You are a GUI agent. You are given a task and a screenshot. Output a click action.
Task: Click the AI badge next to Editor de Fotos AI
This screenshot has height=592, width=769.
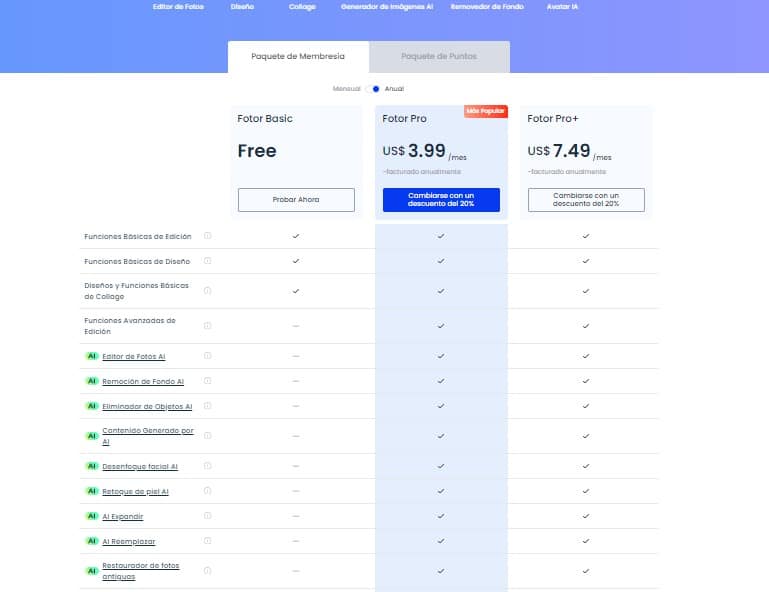click(x=92, y=356)
